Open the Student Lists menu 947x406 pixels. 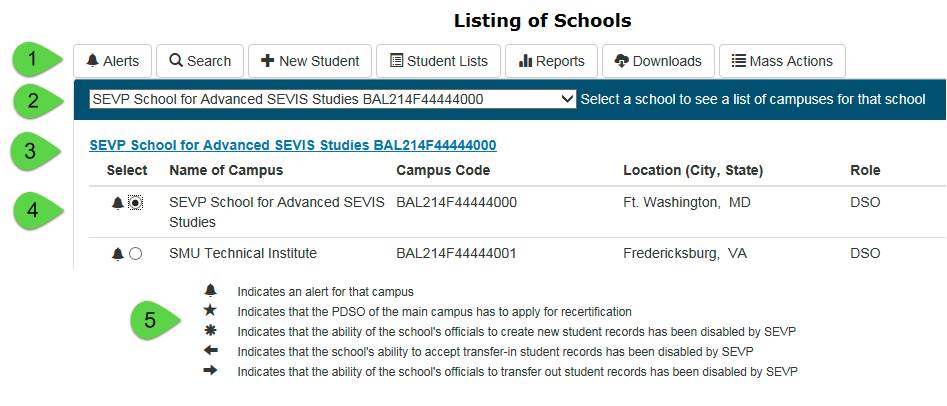click(x=438, y=61)
